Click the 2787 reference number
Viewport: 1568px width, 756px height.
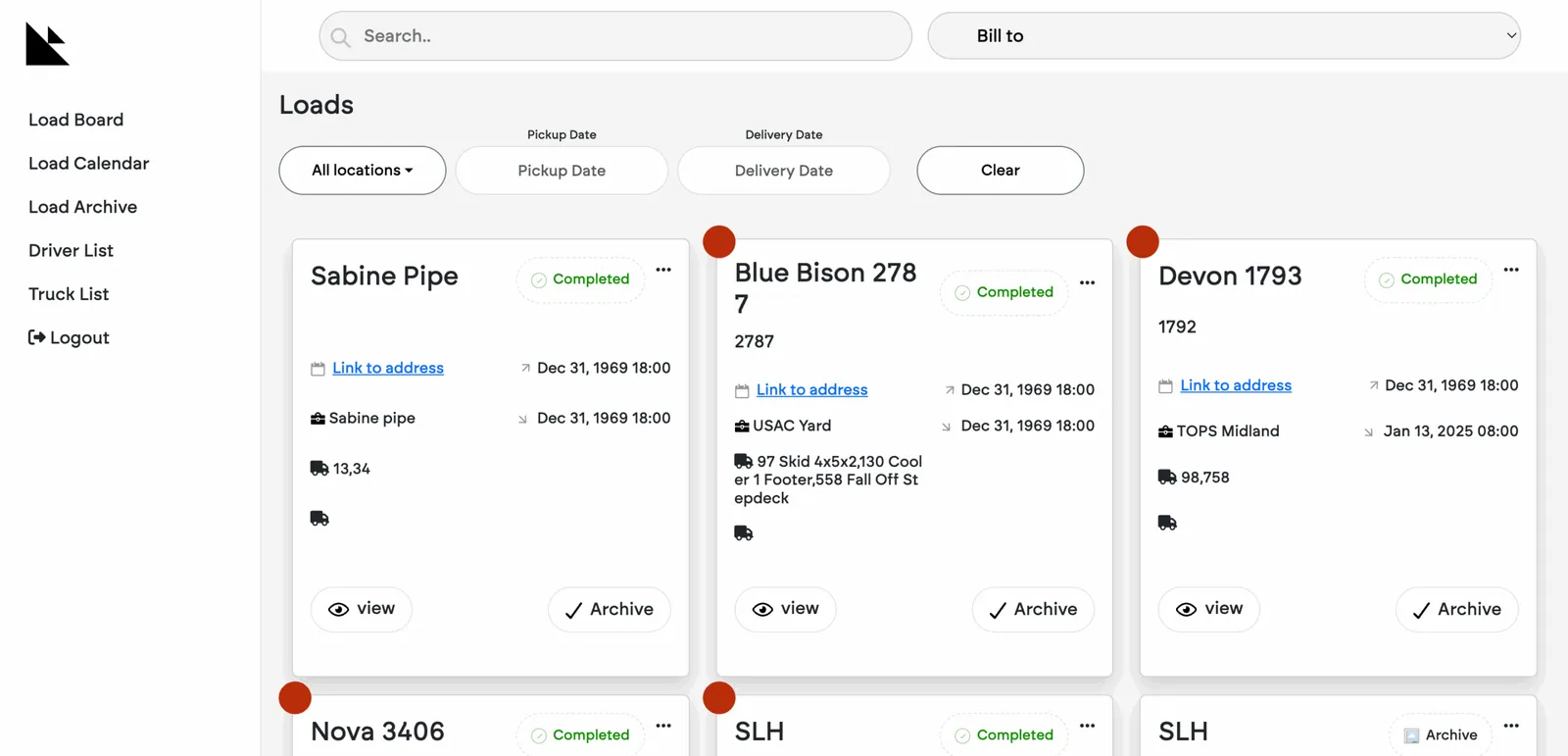[754, 341]
